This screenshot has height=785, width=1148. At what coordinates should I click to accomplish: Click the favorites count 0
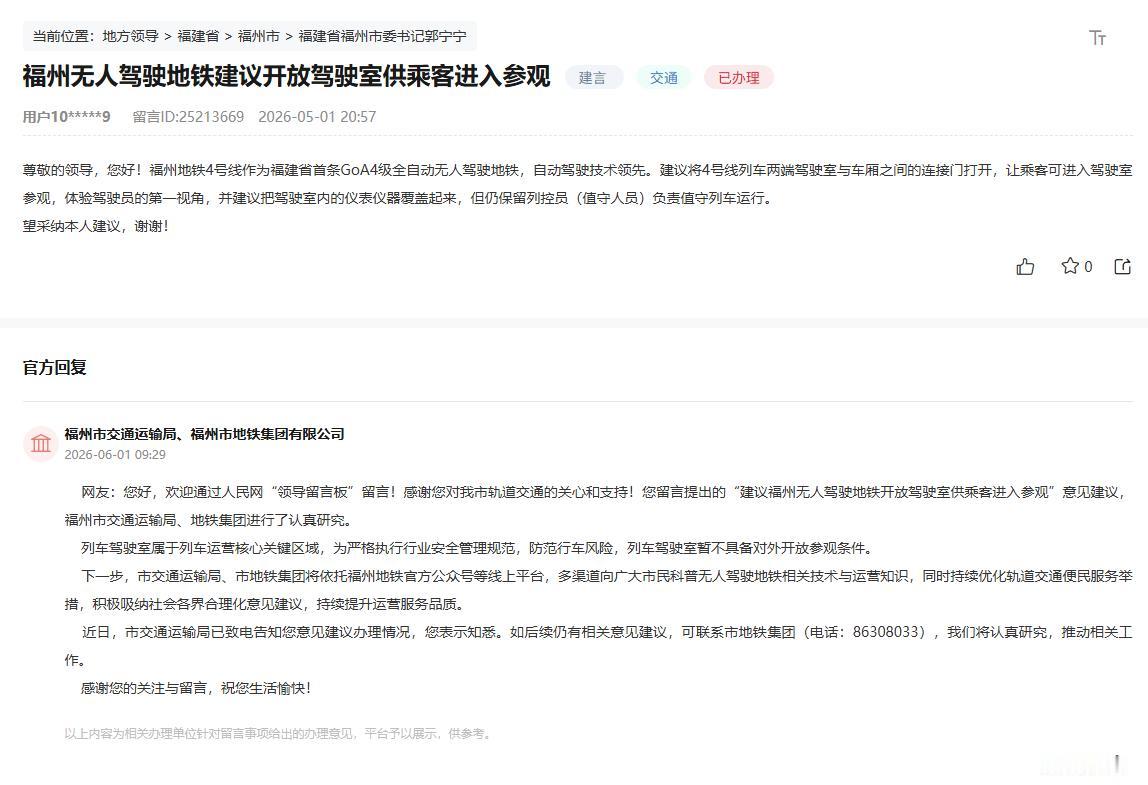point(1088,267)
